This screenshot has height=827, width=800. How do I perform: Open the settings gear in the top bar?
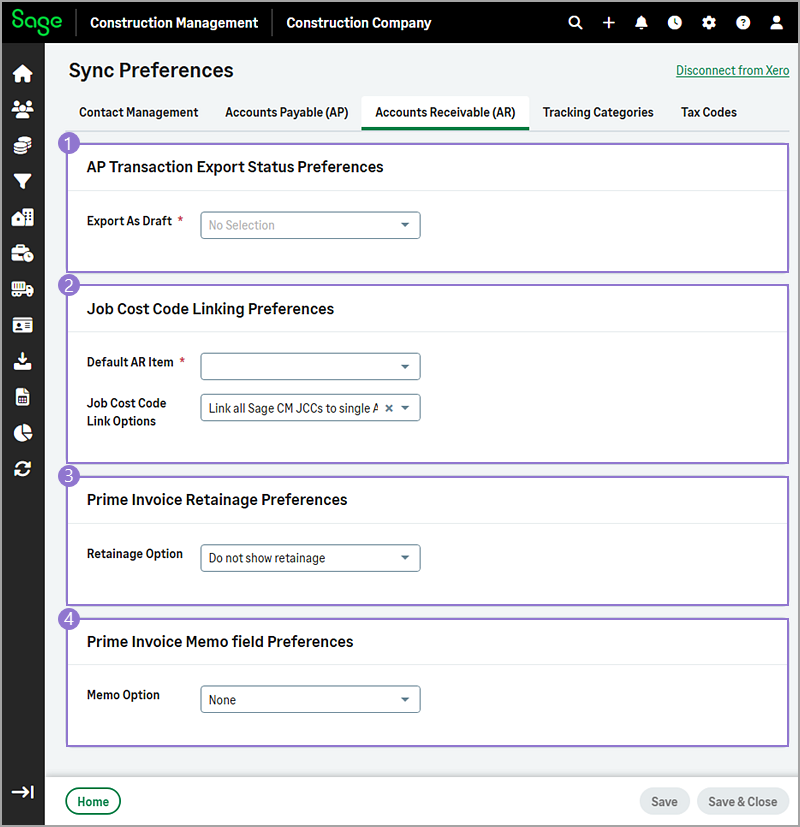pos(709,21)
